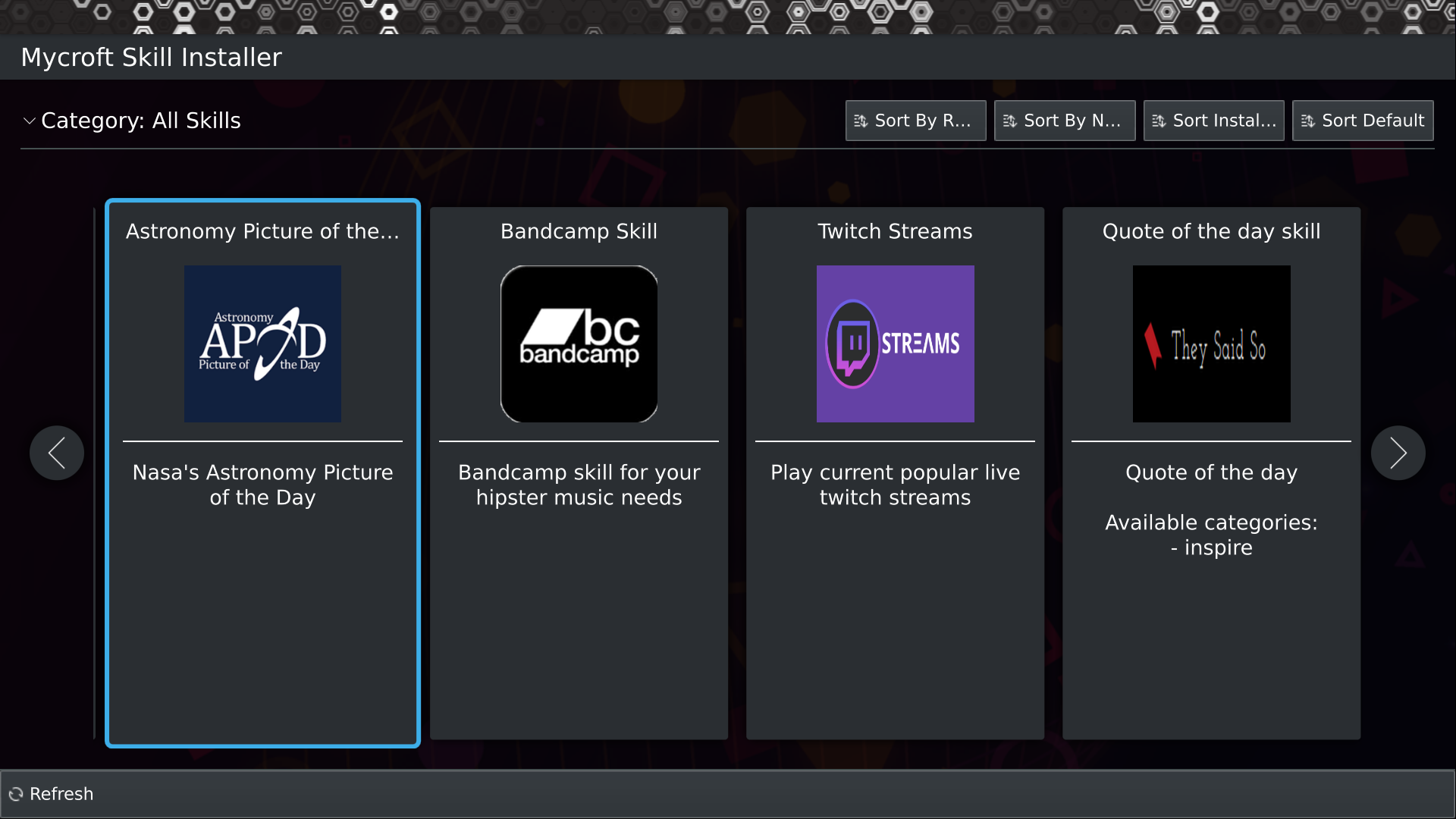
Task: Click the Mycroft Skill Installer header title
Action: click(x=151, y=58)
